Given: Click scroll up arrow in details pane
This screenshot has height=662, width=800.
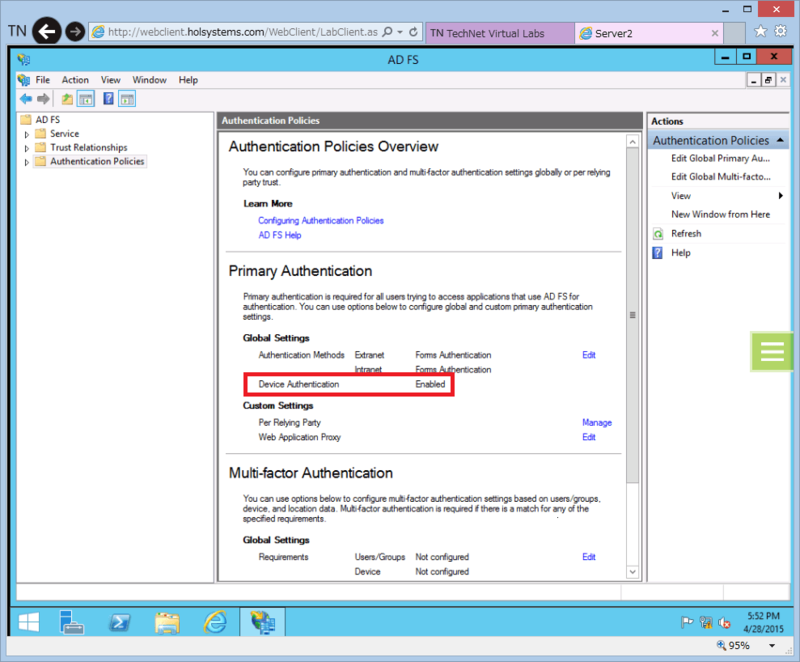Looking at the screenshot, I should coord(633,142).
